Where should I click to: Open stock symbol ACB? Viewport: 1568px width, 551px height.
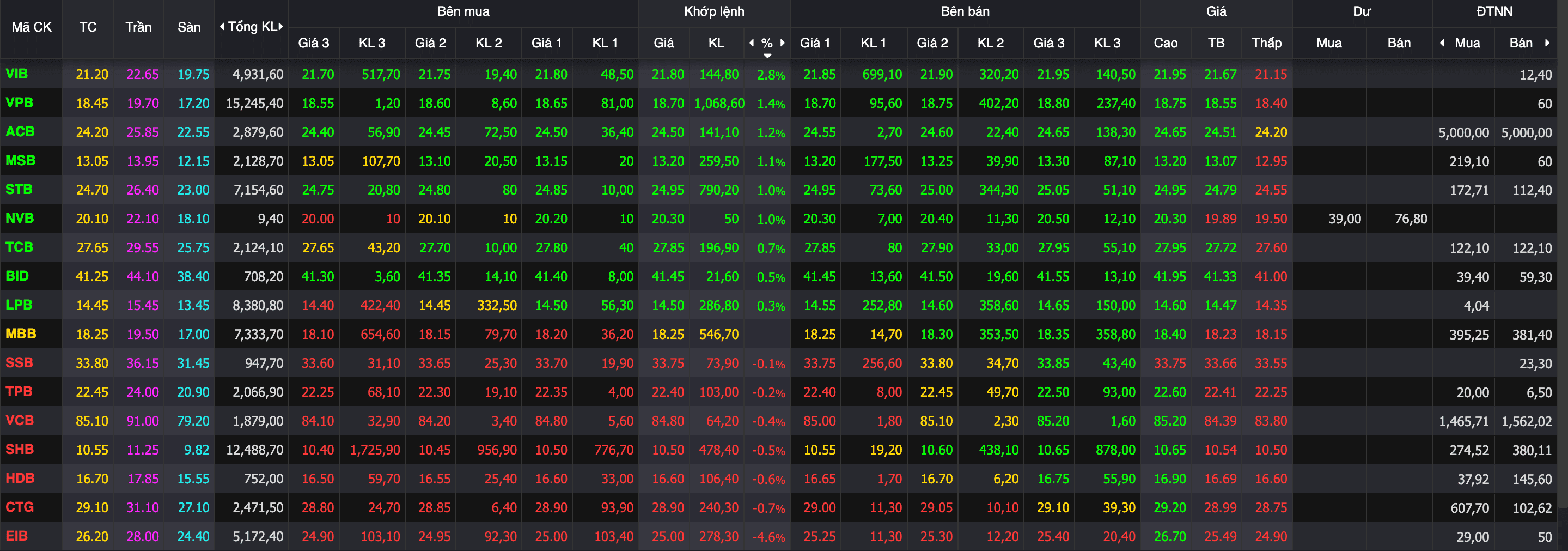(x=20, y=131)
